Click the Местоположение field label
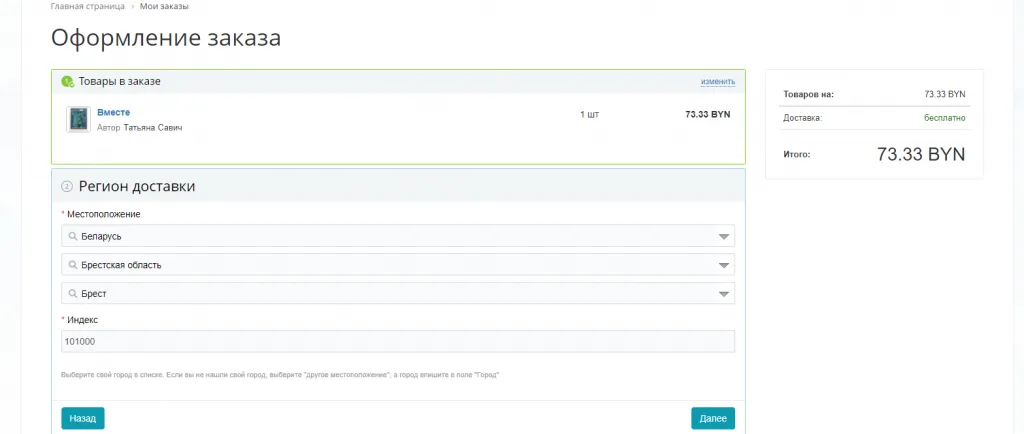Screen dimensions: 1024x434 click(x=103, y=214)
